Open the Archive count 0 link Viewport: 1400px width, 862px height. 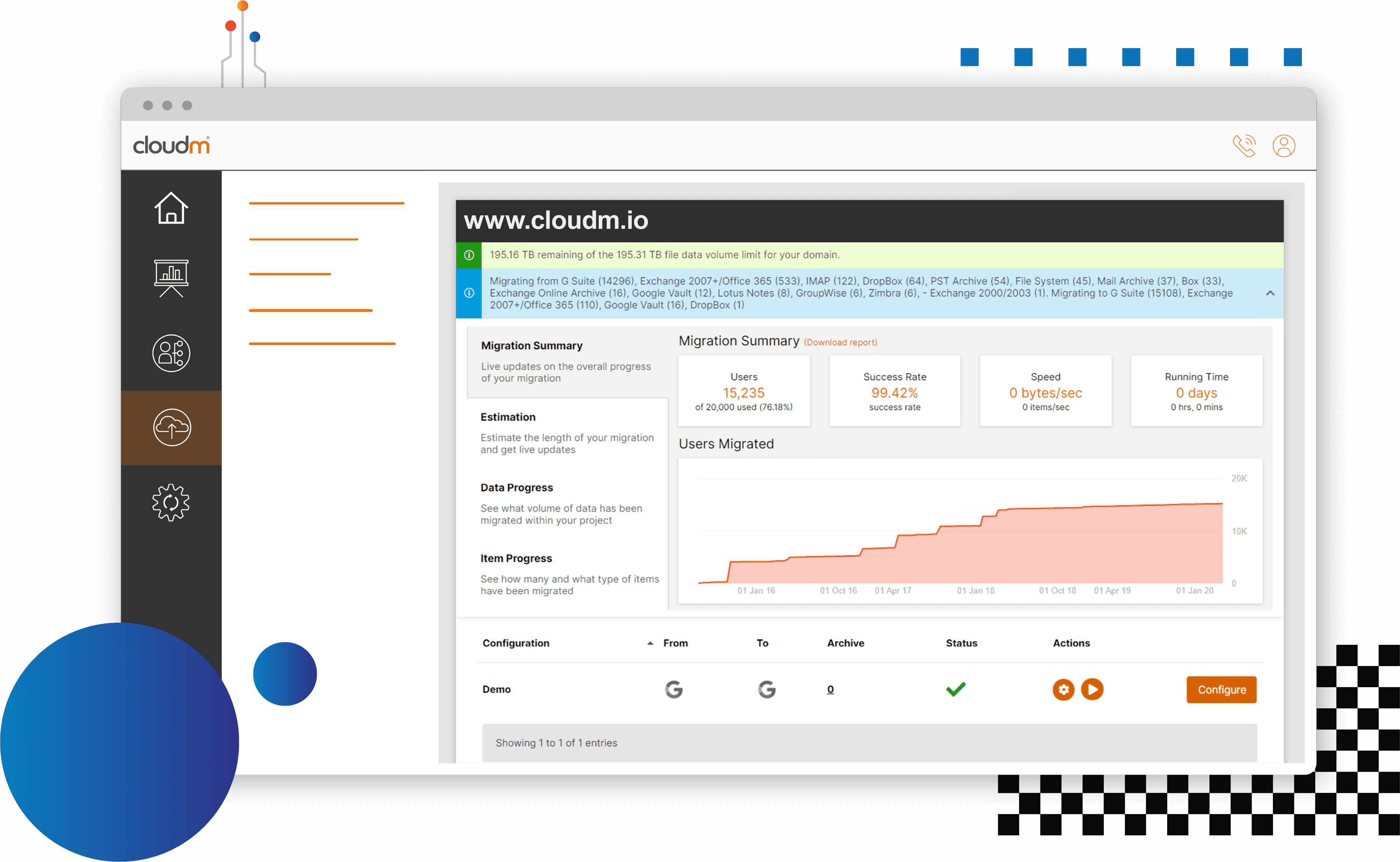click(830, 689)
